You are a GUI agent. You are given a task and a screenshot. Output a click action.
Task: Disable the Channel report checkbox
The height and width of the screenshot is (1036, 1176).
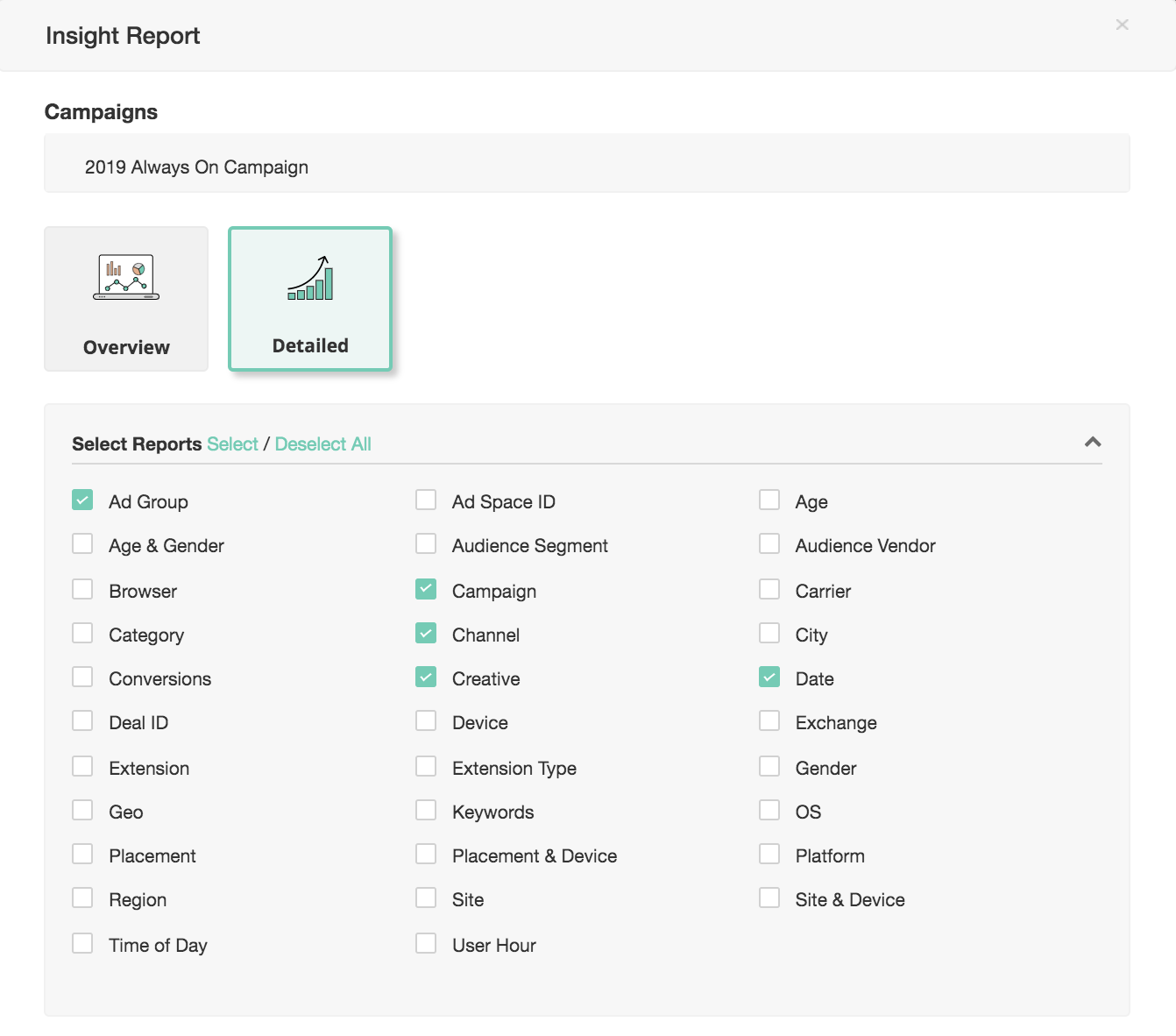pyautogui.click(x=426, y=634)
